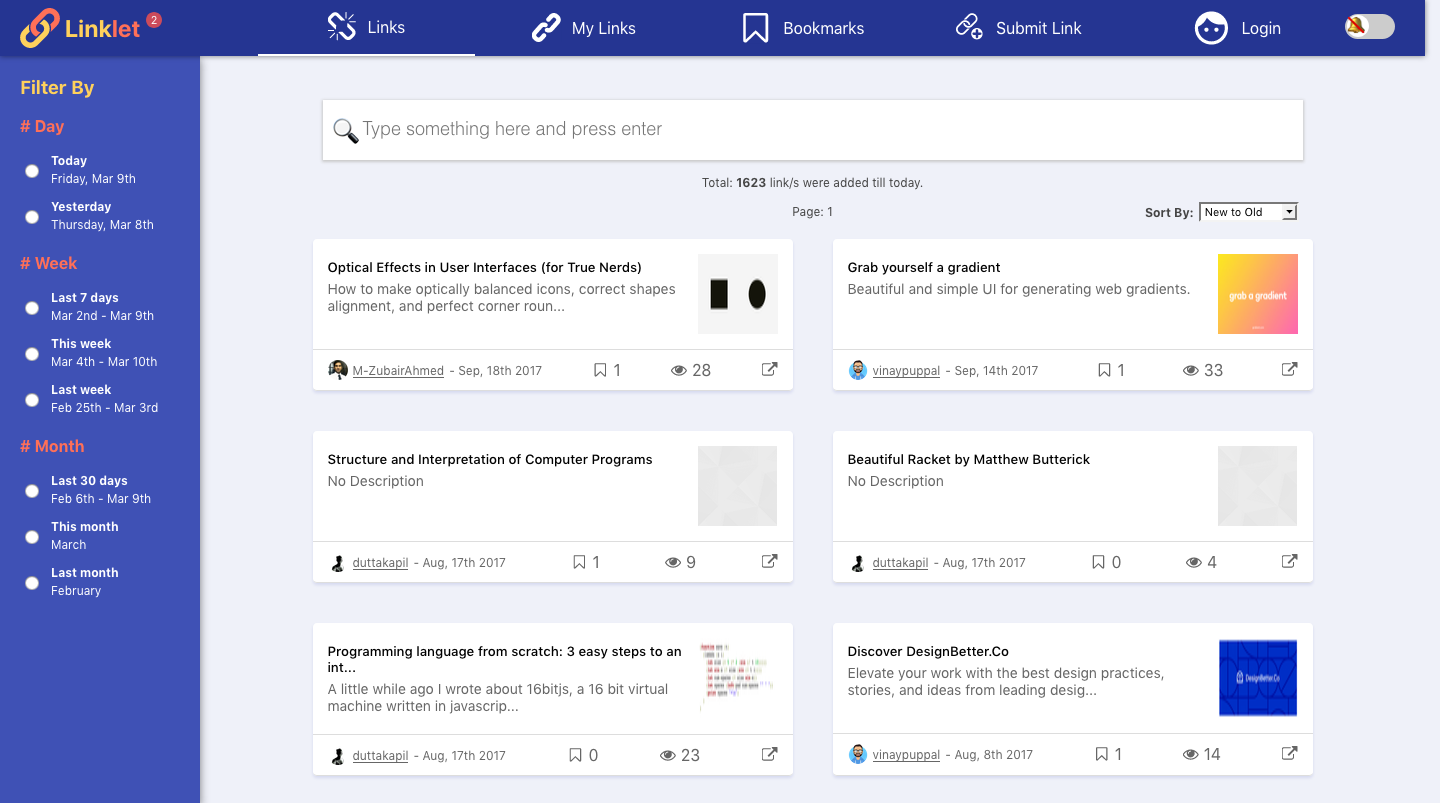Click the magnifying glass search icon
1440x803 pixels.
point(345,131)
